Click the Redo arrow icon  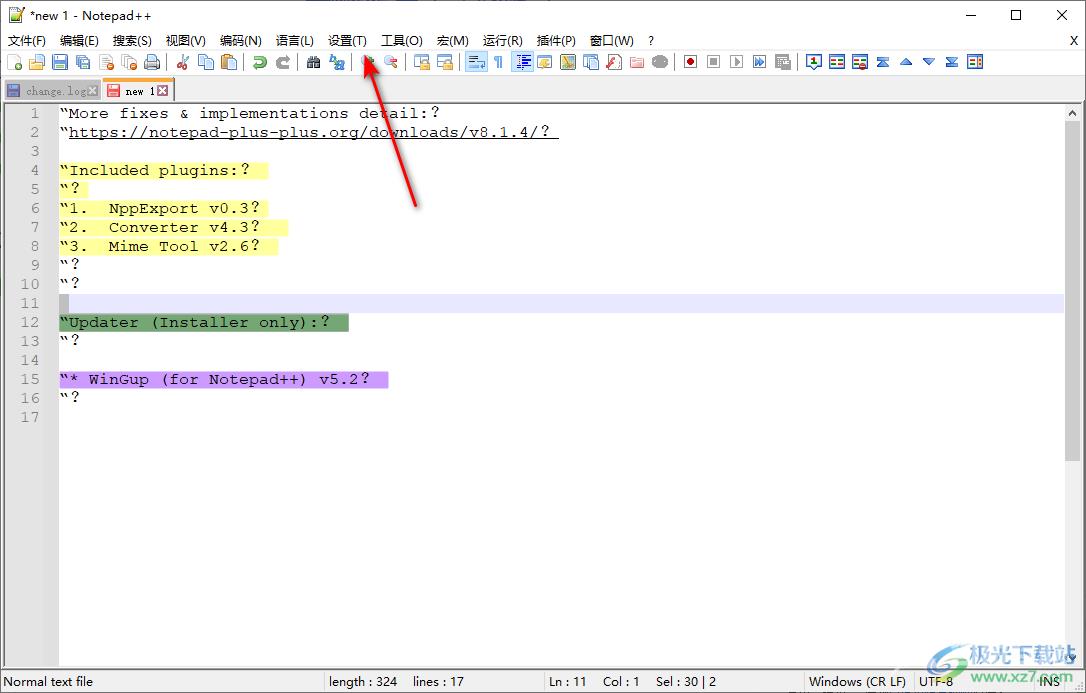283,62
